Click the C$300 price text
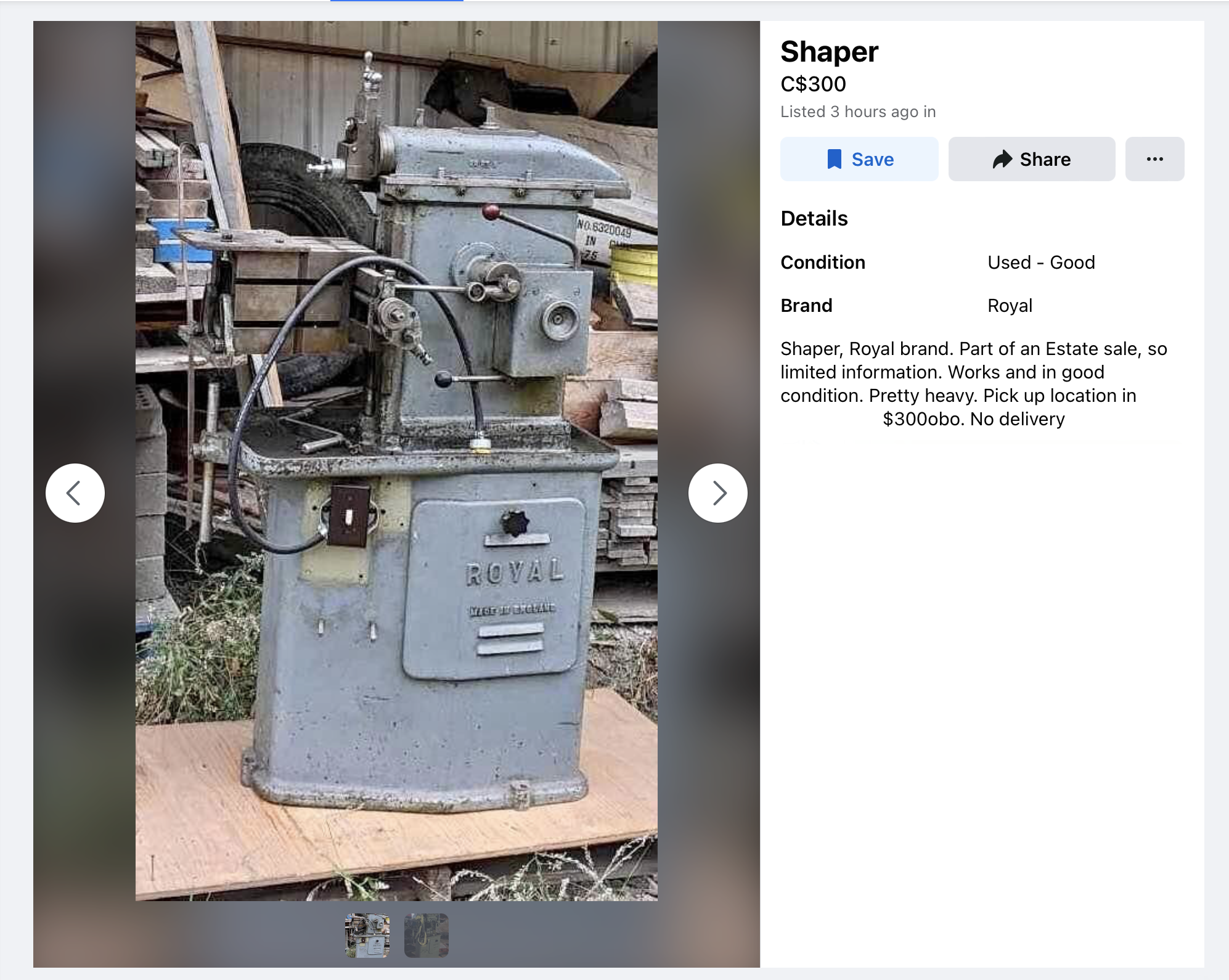 click(x=813, y=84)
